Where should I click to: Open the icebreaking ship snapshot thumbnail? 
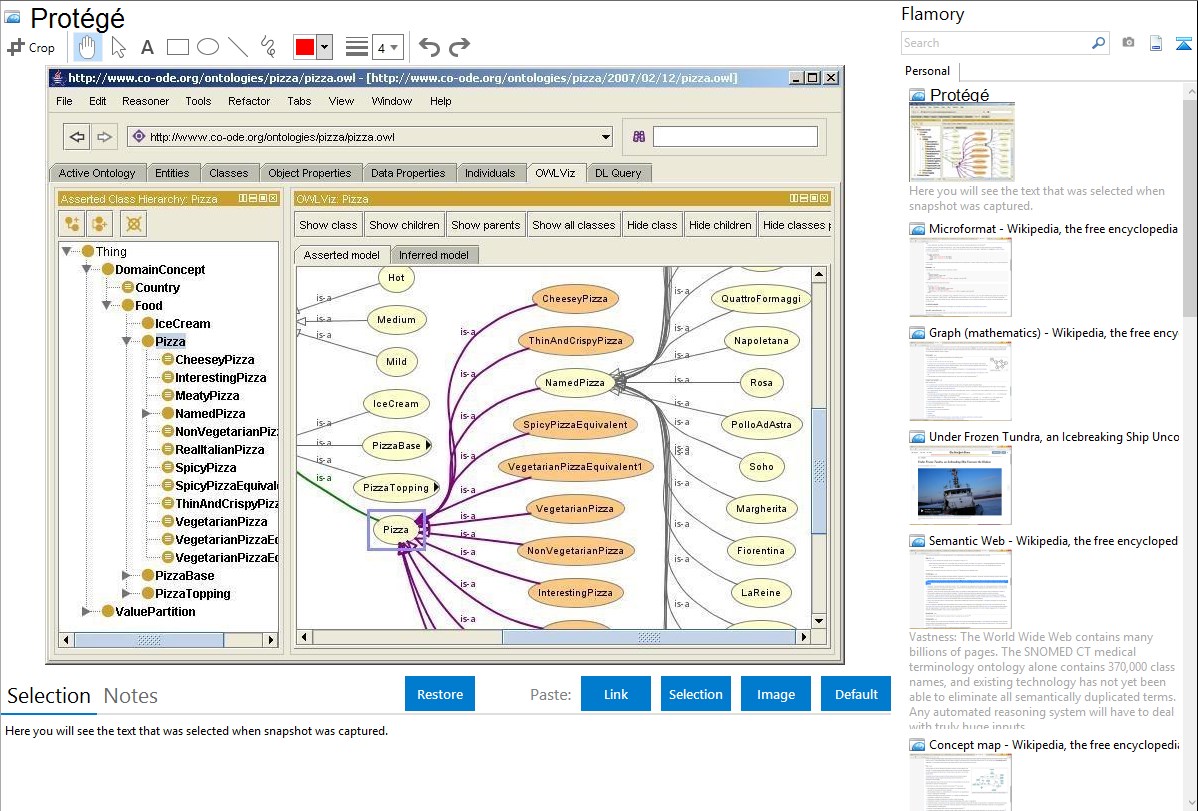960,485
